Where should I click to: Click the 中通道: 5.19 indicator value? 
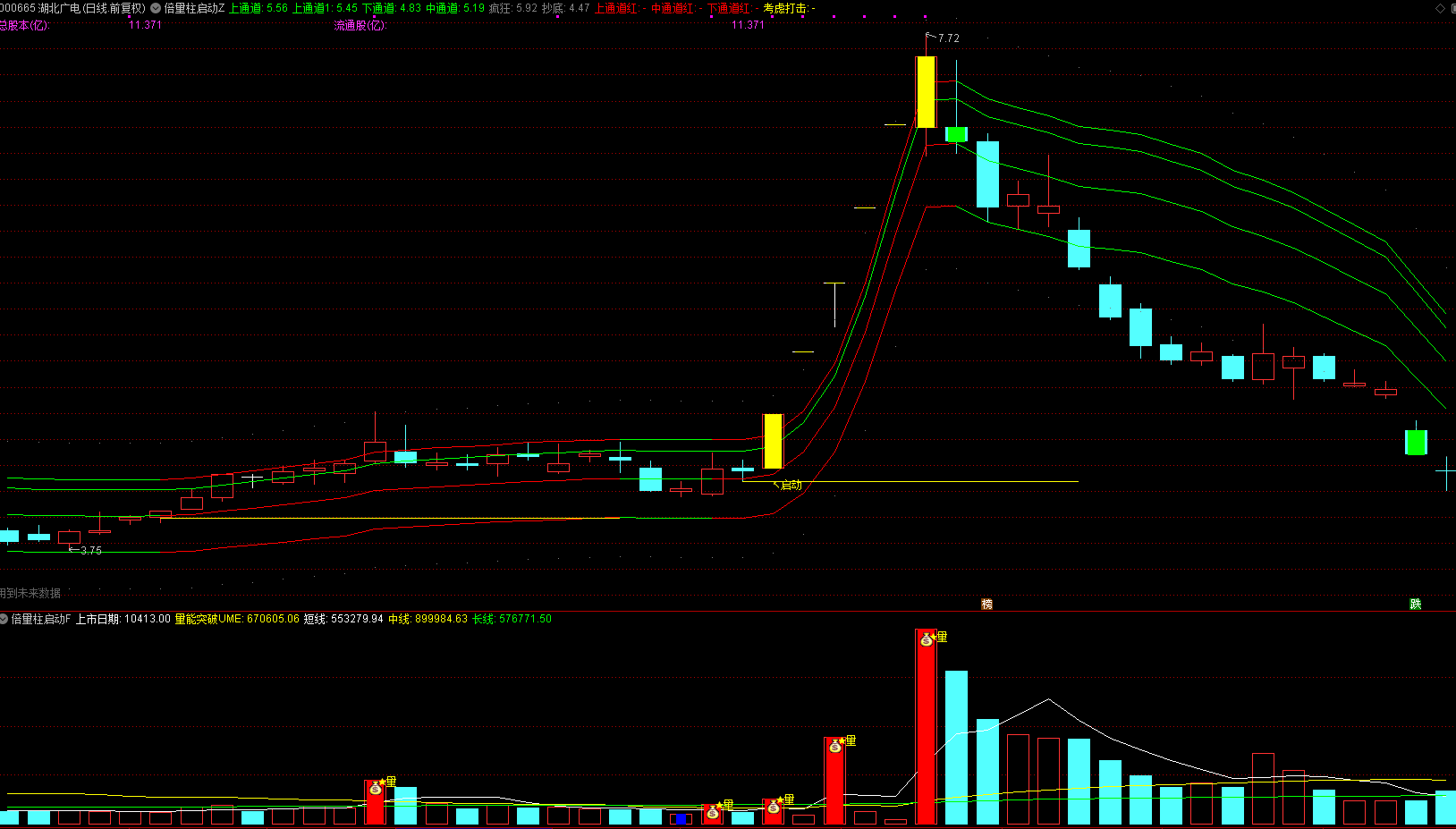coord(455,8)
